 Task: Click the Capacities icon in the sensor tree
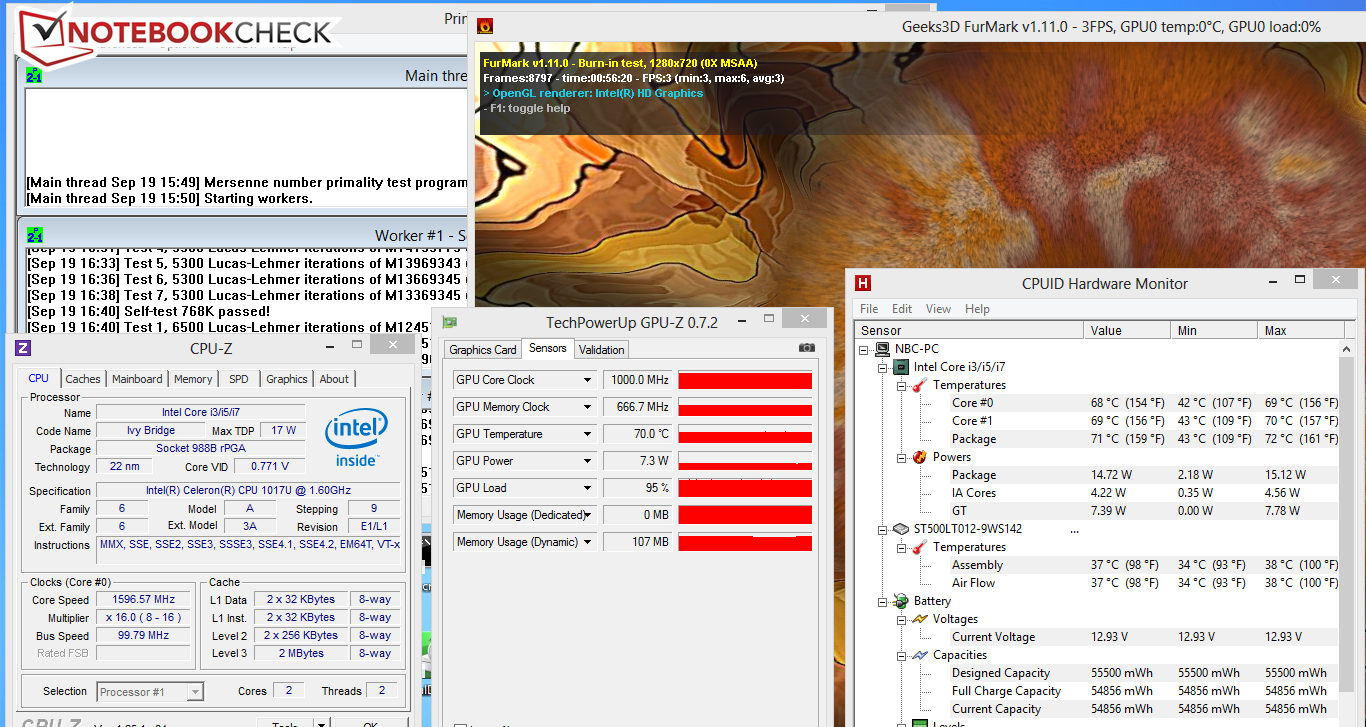click(x=919, y=655)
